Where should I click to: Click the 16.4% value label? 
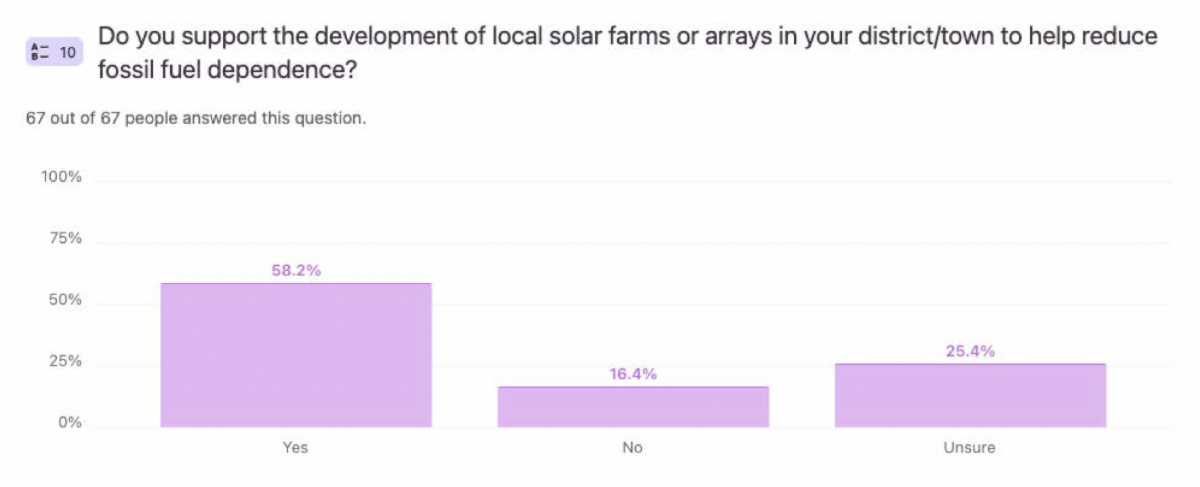tap(633, 374)
